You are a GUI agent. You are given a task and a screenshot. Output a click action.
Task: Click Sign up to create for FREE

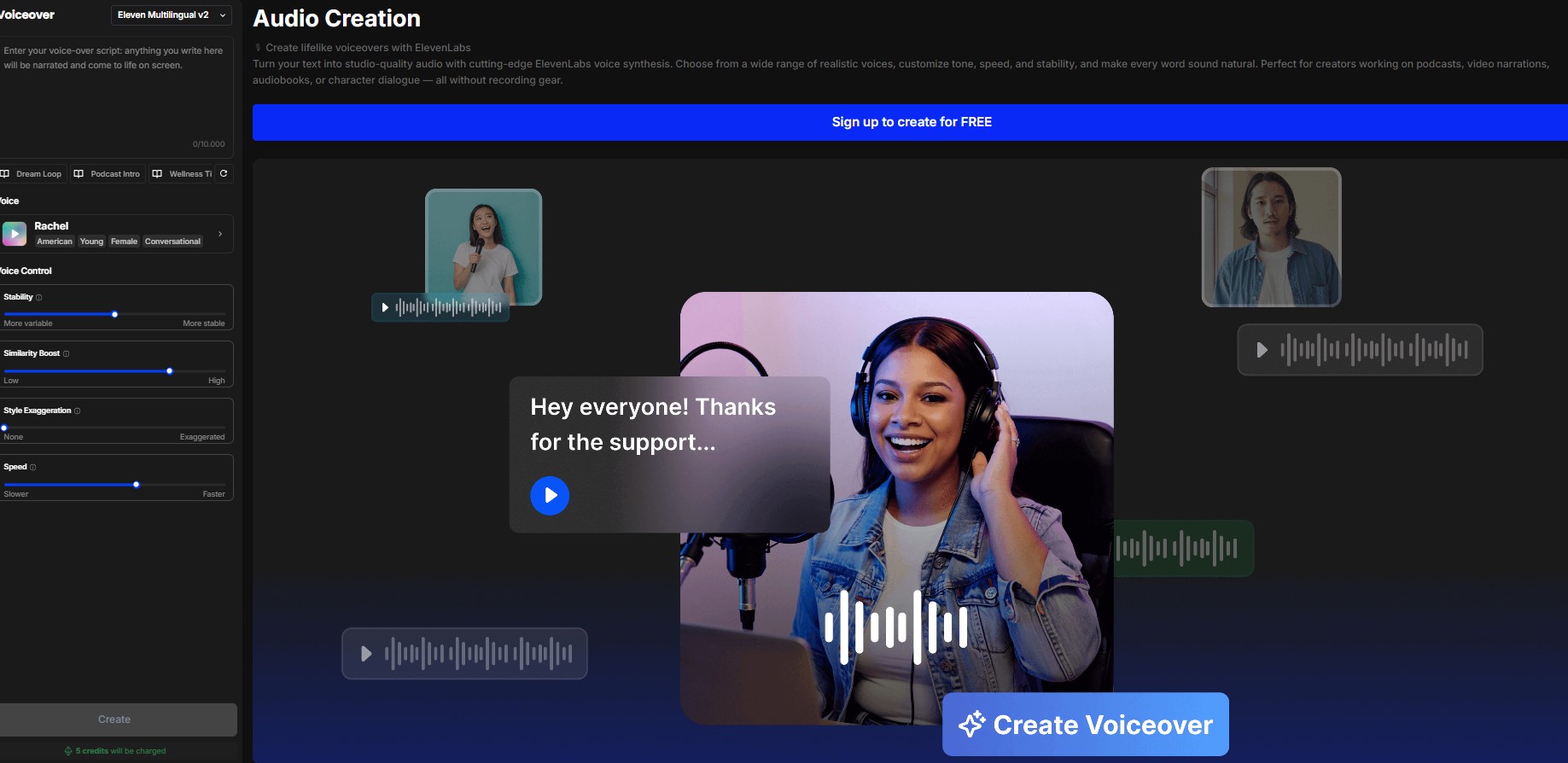click(911, 122)
